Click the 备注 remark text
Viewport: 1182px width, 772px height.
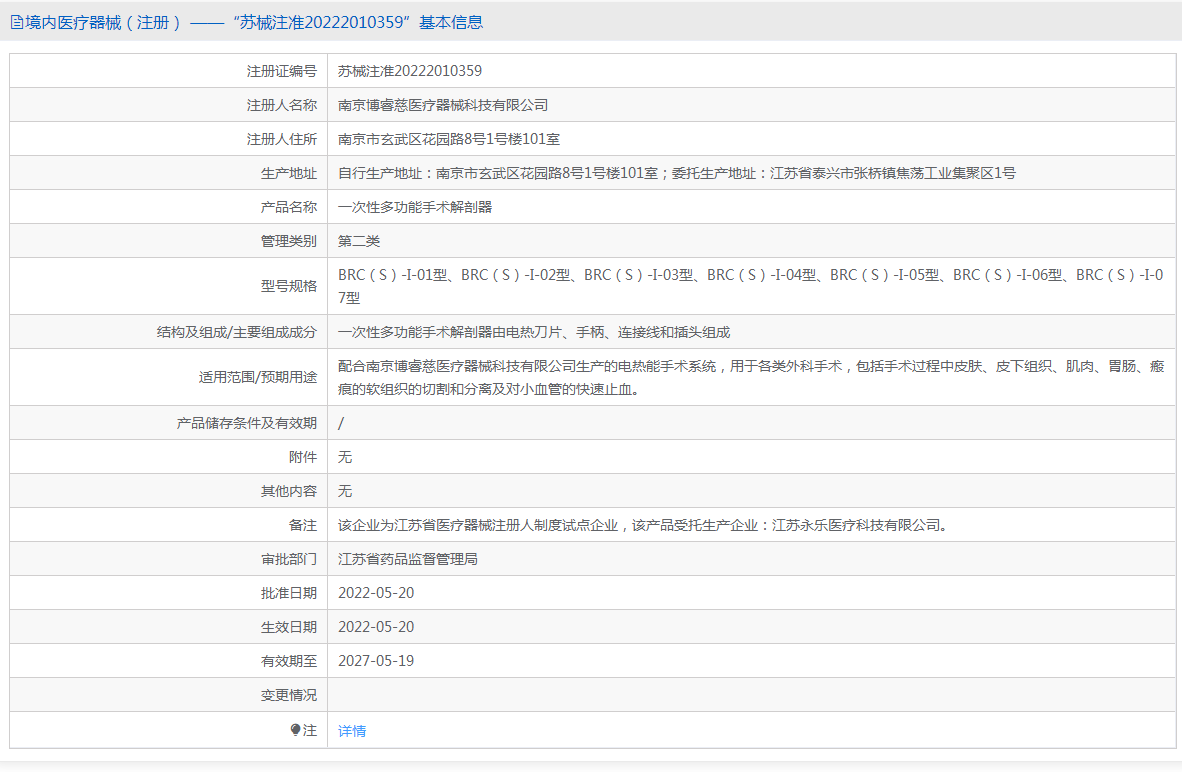pos(642,525)
